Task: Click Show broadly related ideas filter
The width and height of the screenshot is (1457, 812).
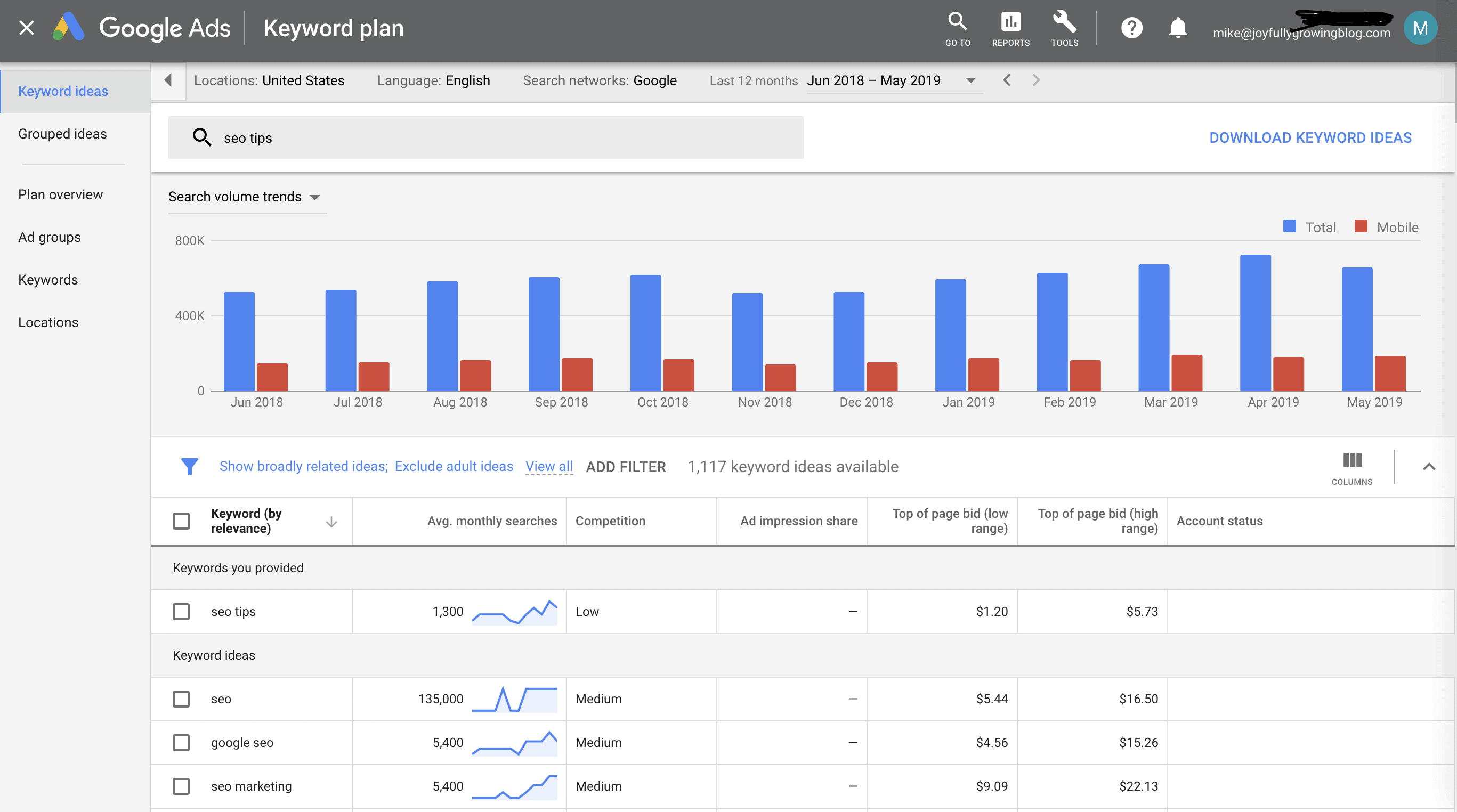Action: [x=304, y=467]
